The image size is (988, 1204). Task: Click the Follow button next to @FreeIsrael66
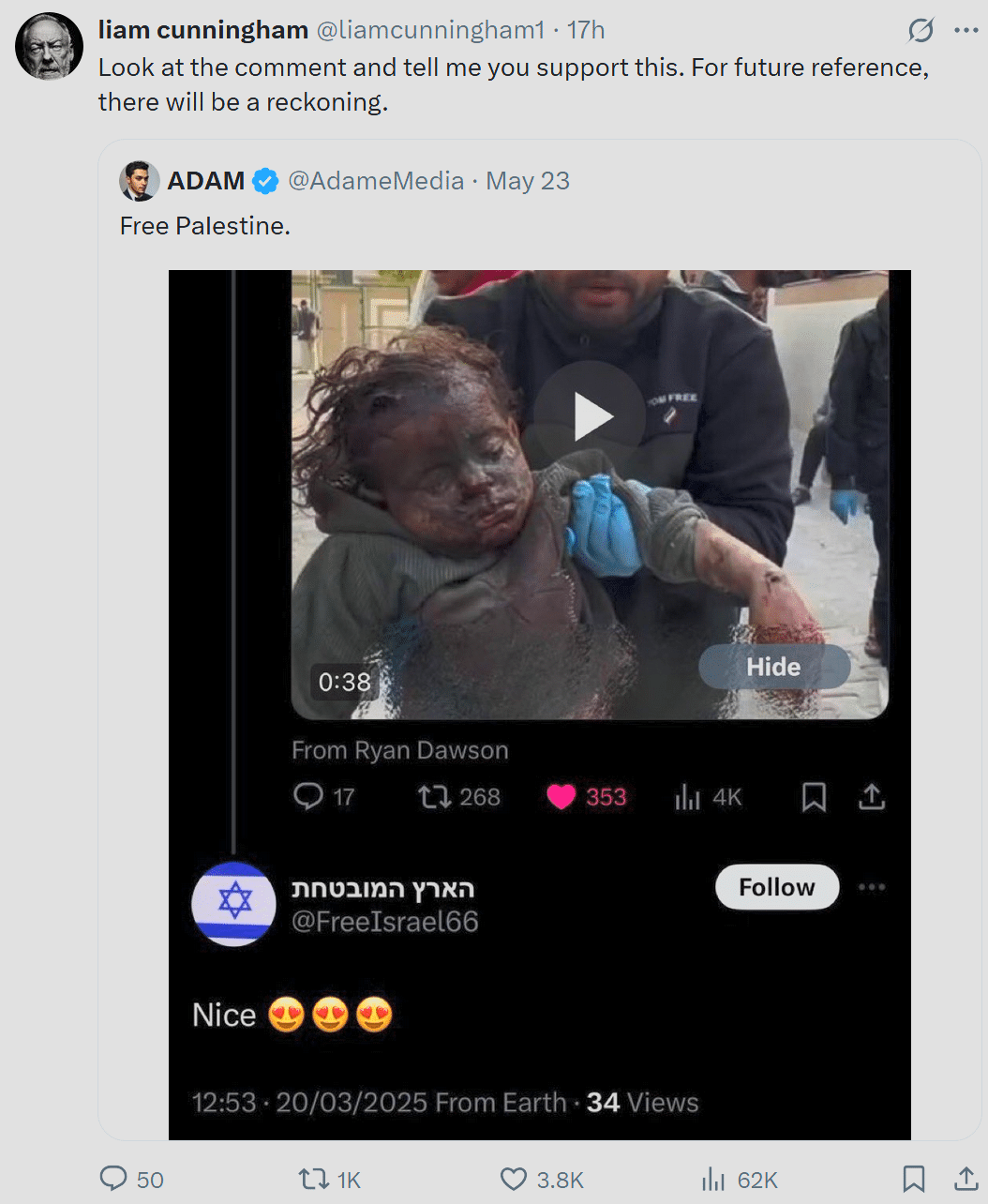[777, 887]
